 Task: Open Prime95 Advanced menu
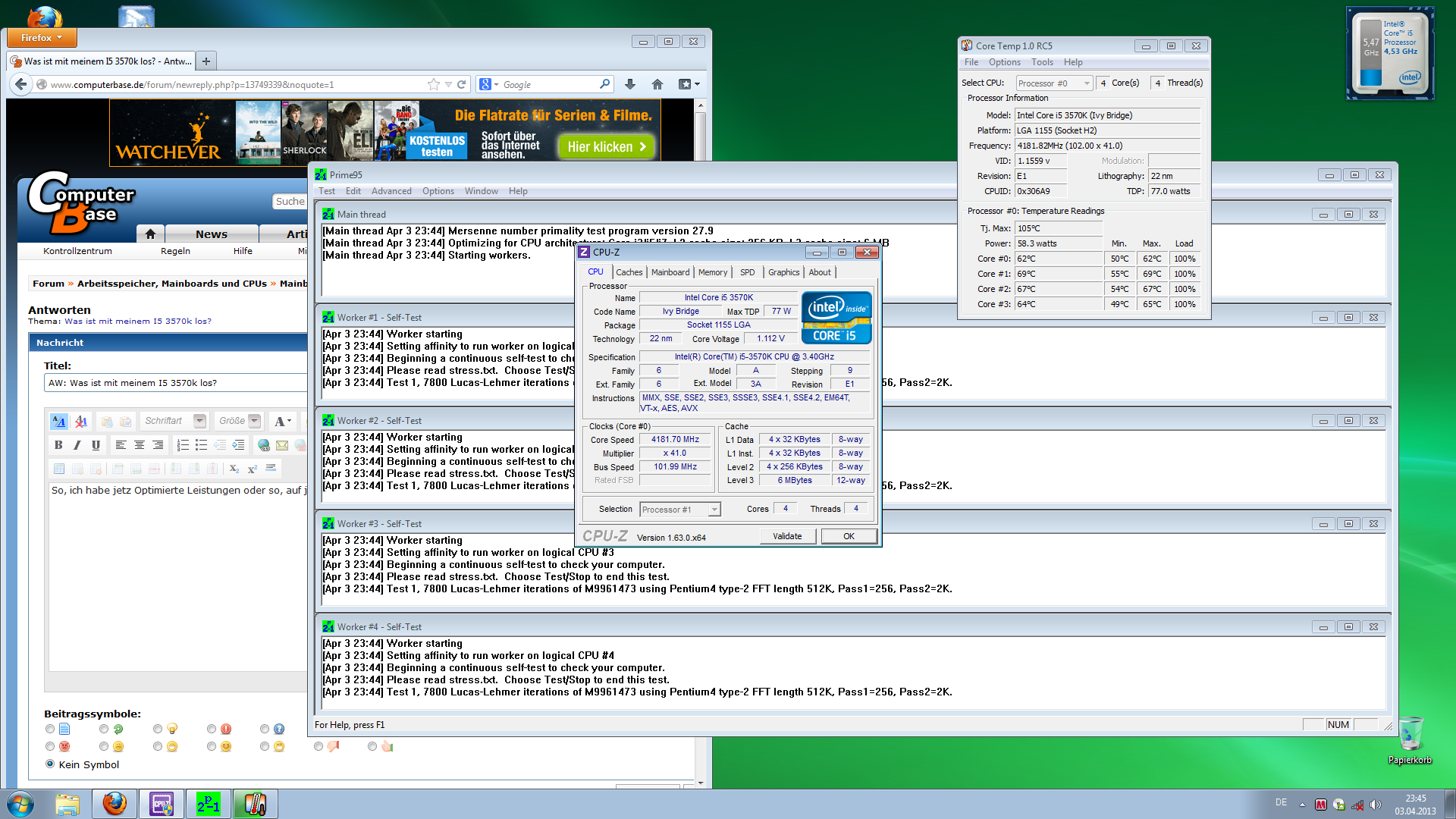coord(391,191)
